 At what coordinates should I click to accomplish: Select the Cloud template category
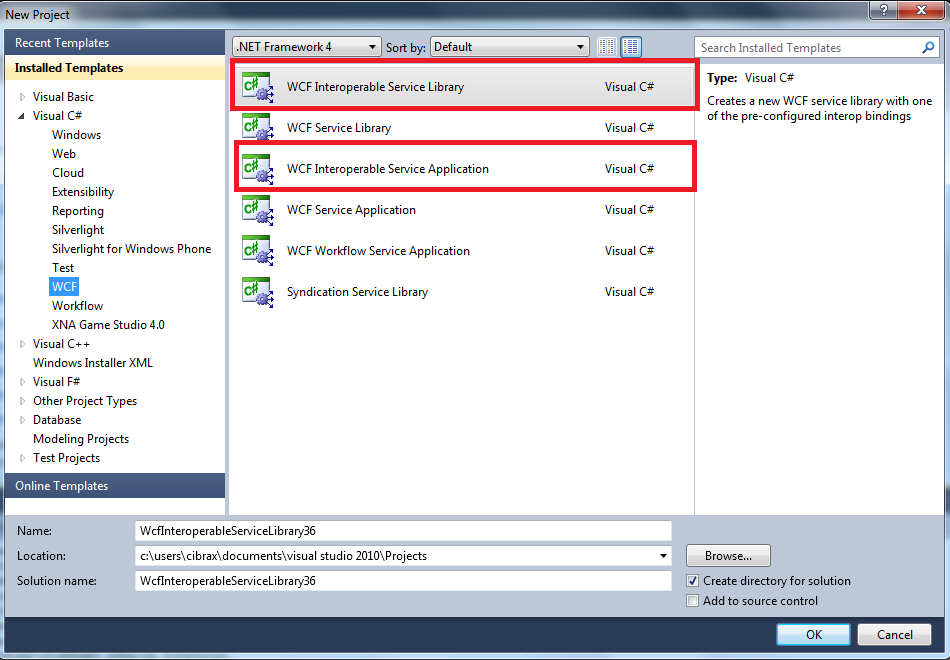(68, 173)
